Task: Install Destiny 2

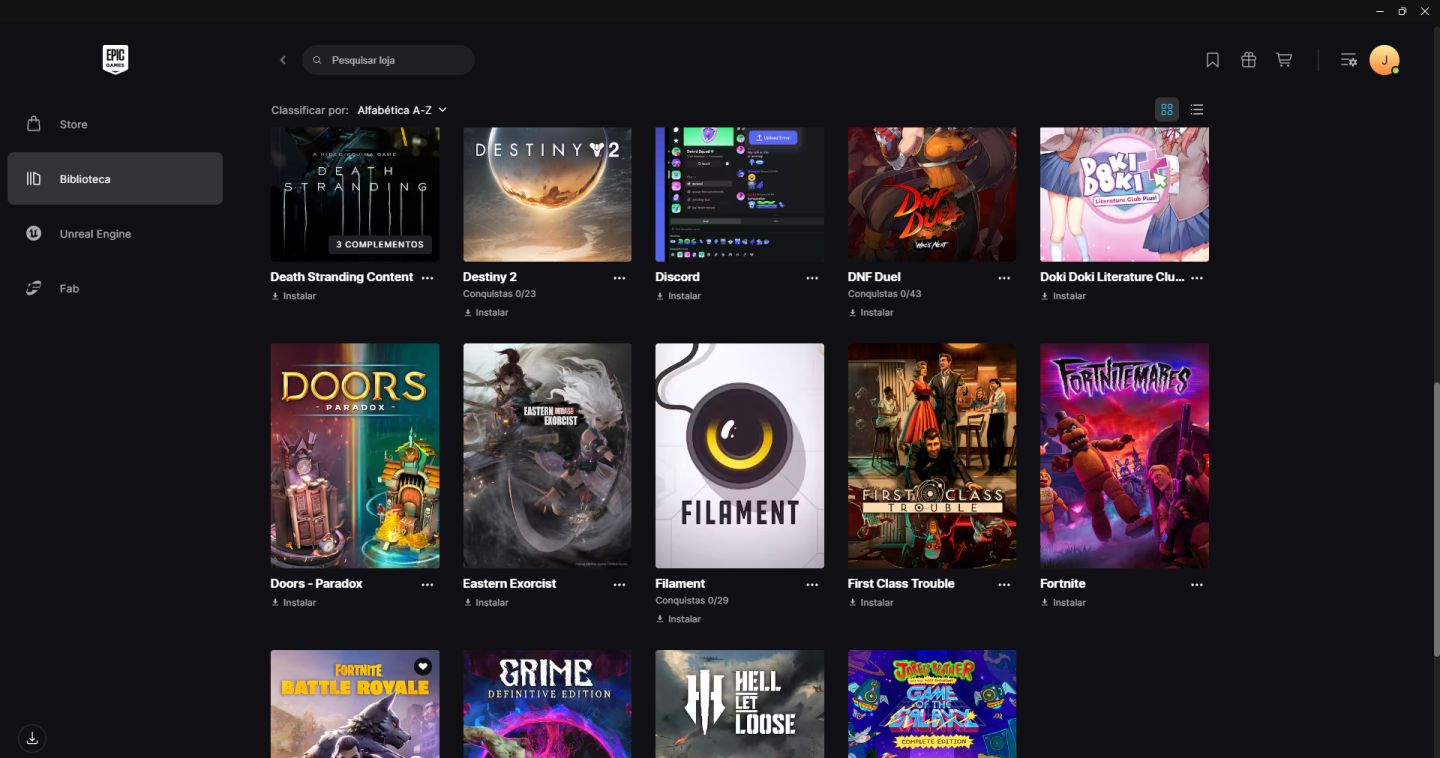Action: [x=486, y=312]
